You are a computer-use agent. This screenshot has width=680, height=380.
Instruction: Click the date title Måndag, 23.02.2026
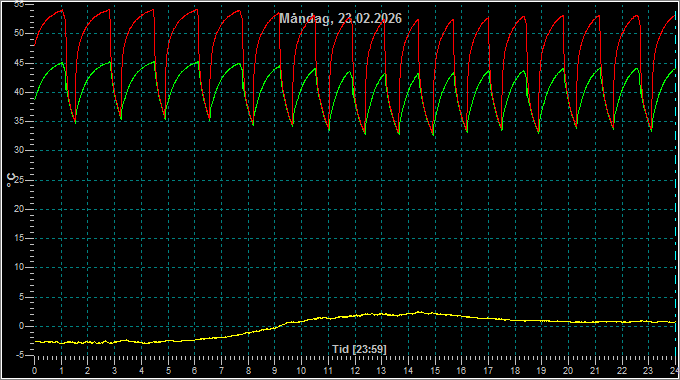(340, 18)
